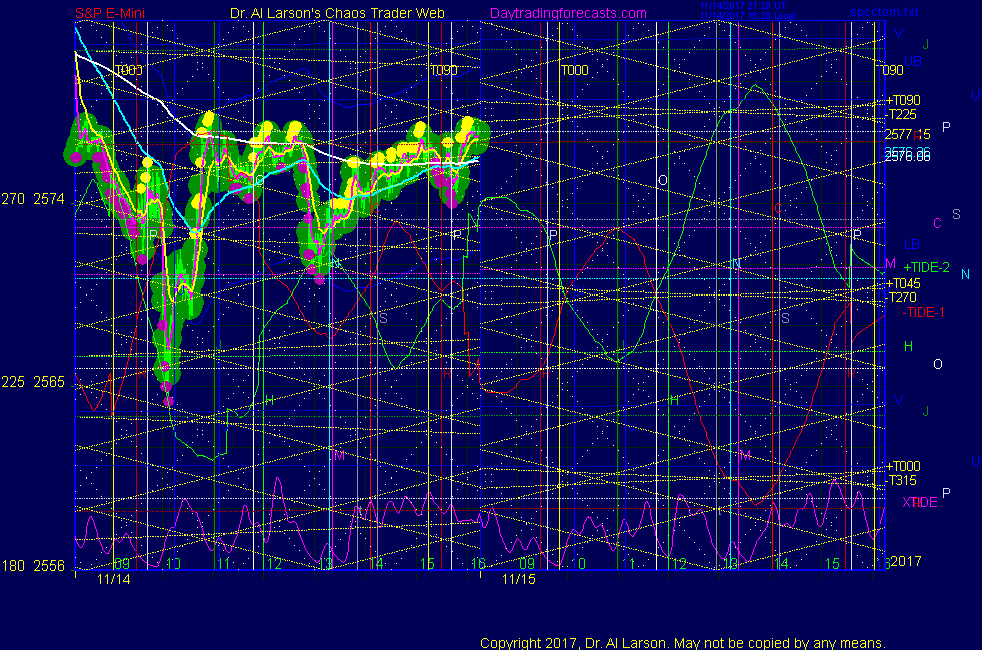Click the "2017" year label
Image resolution: width=982 pixels, height=650 pixels.
tap(906, 561)
